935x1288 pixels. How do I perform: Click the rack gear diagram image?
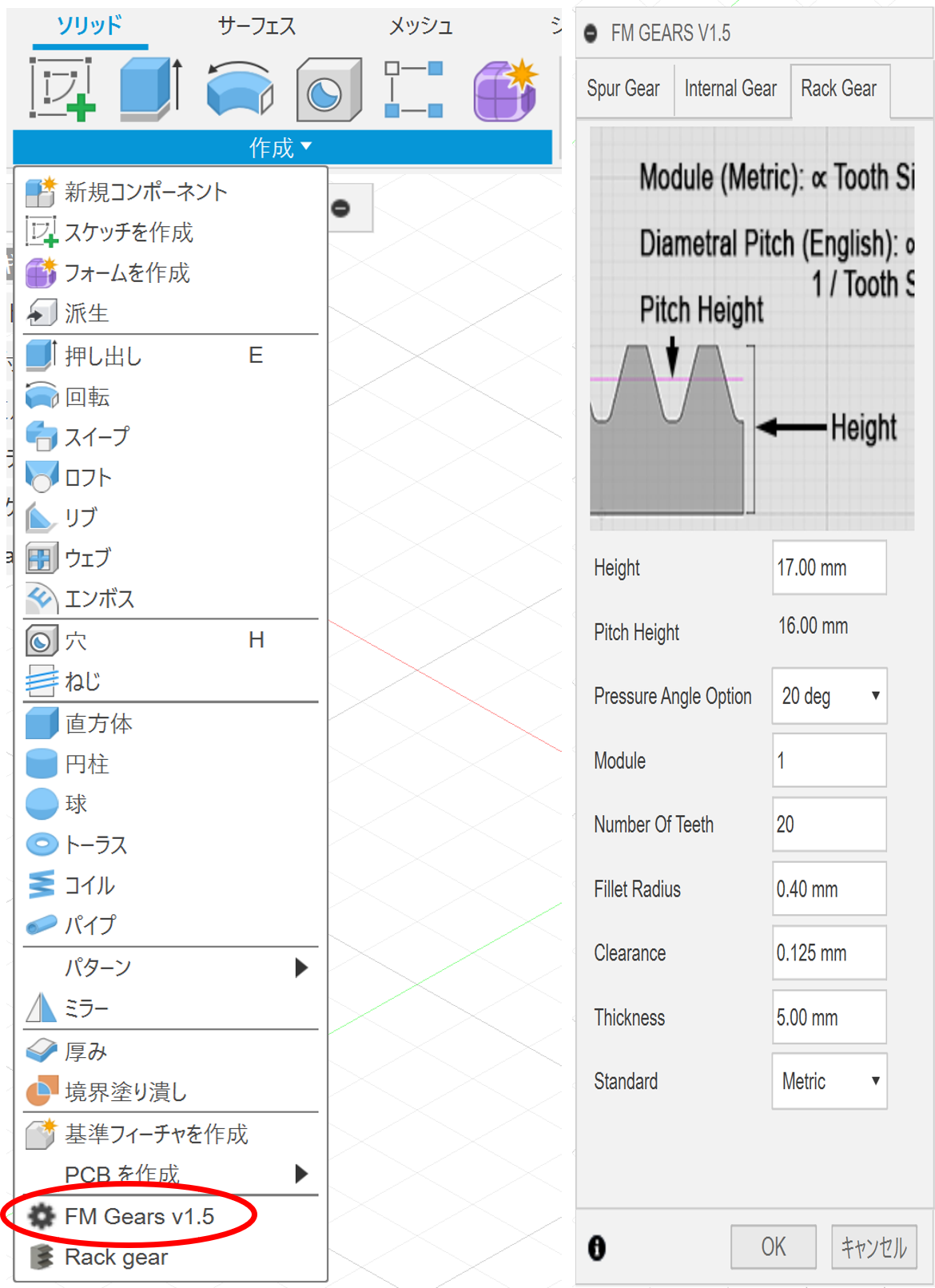click(x=752, y=328)
